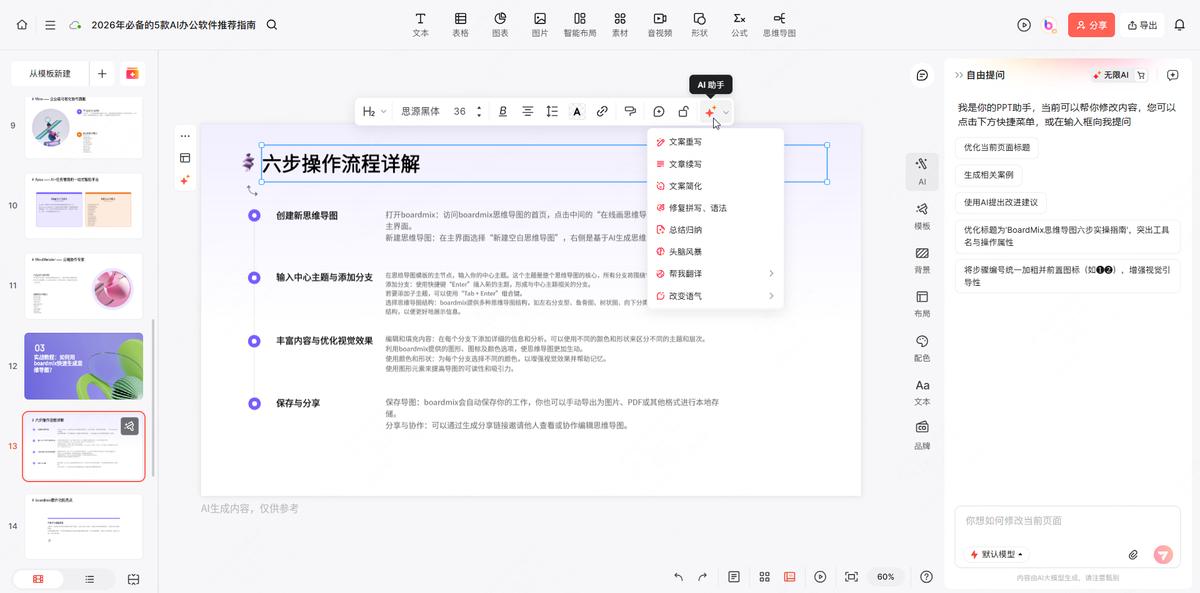Open the notifications bell
This screenshot has width=1200, height=593.
tap(1179, 25)
